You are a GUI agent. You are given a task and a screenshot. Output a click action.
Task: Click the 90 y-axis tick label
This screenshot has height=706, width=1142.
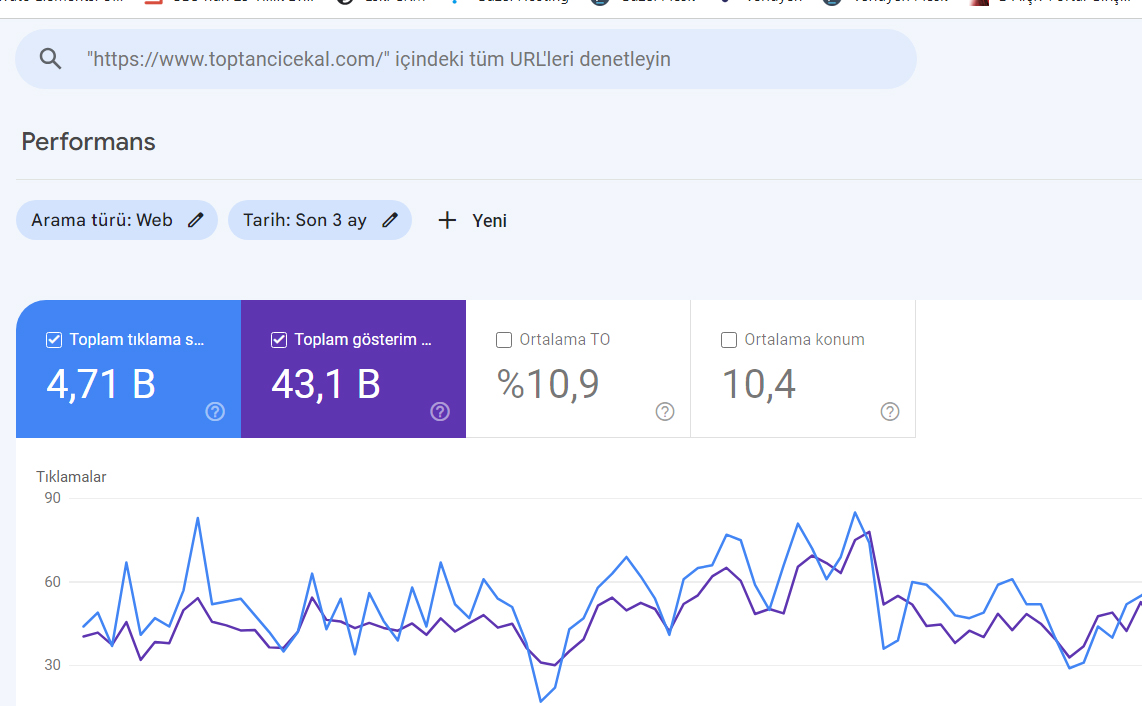52,498
